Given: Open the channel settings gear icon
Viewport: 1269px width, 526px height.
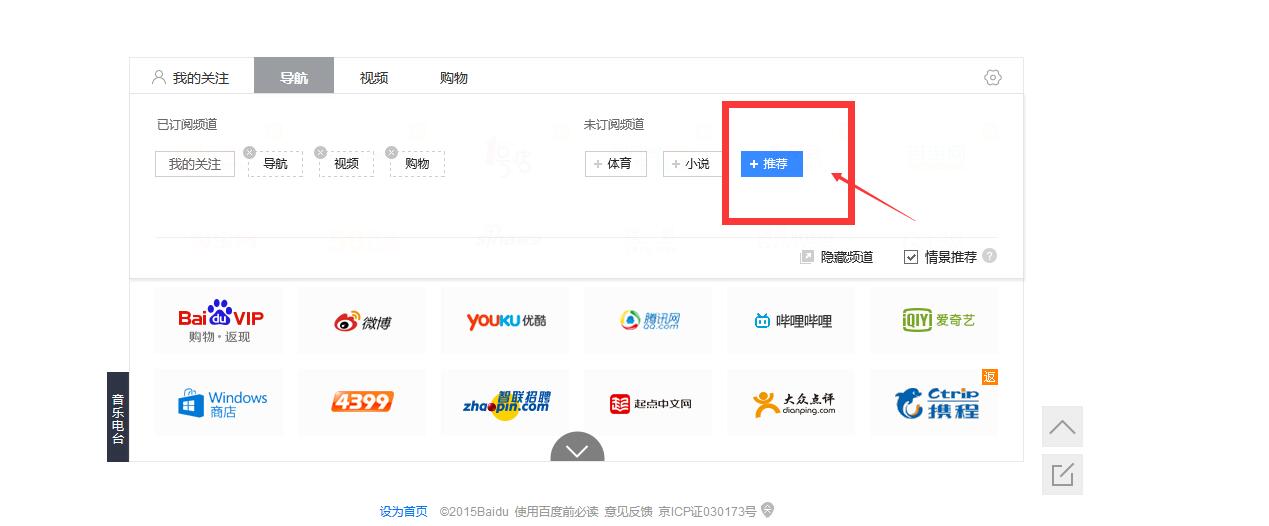Looking at the screenshot, I should point(992,77).
